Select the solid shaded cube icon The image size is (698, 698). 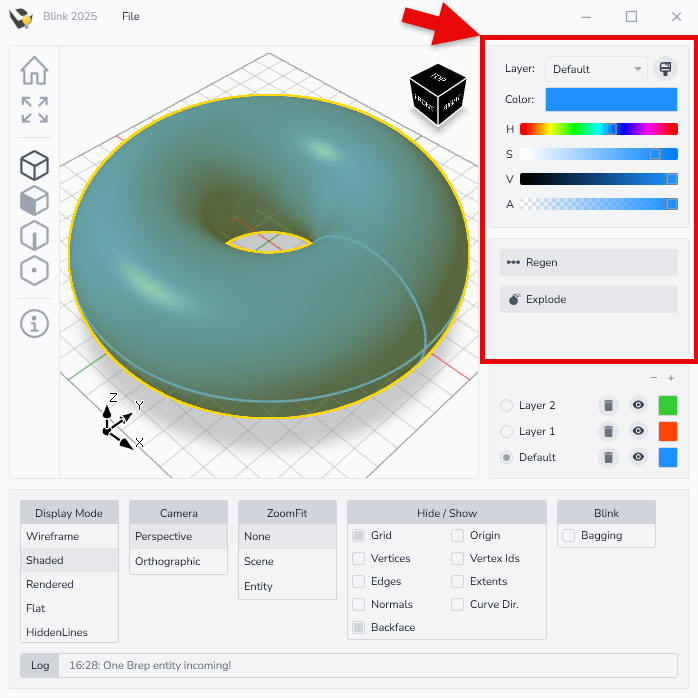[34, 200]
